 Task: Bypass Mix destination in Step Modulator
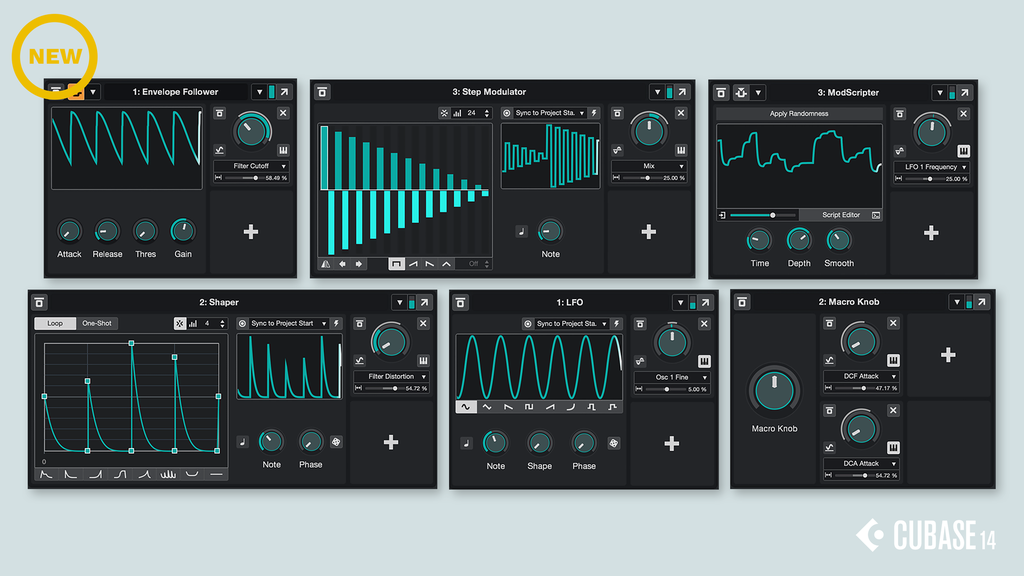[617, 113]
